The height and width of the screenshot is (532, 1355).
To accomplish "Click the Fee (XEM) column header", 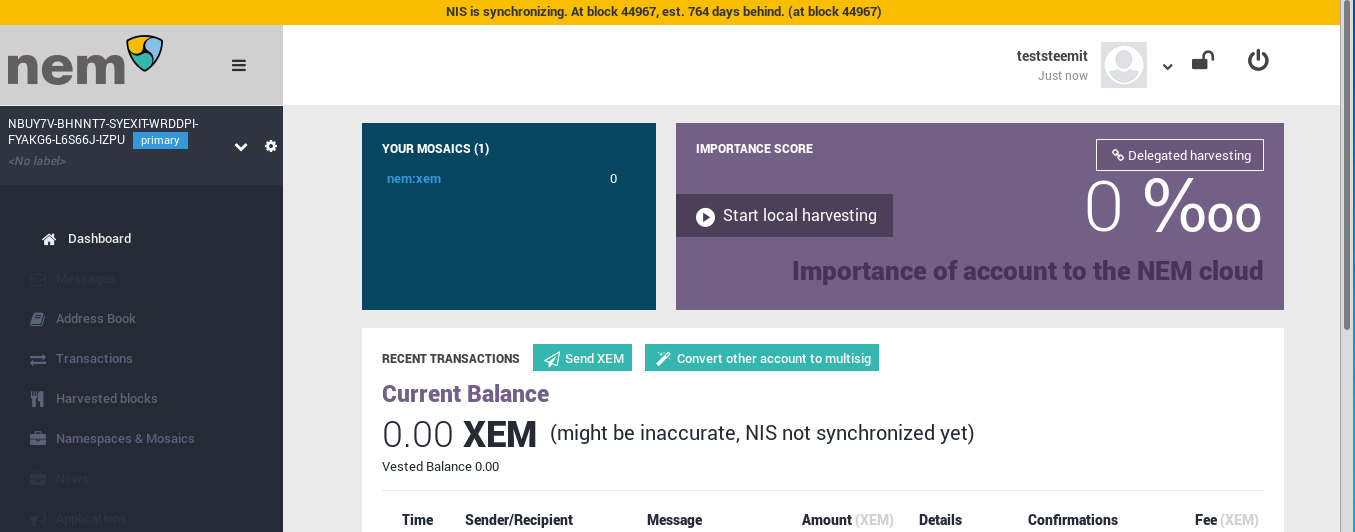I will click(x=1226, y=520).
